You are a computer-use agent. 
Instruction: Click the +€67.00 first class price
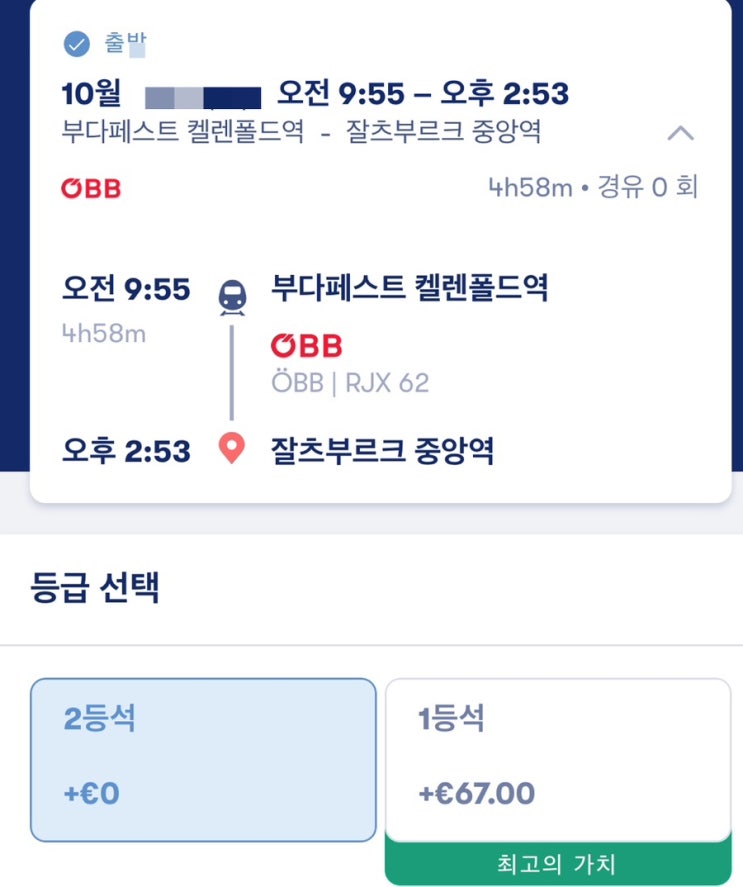476,794
